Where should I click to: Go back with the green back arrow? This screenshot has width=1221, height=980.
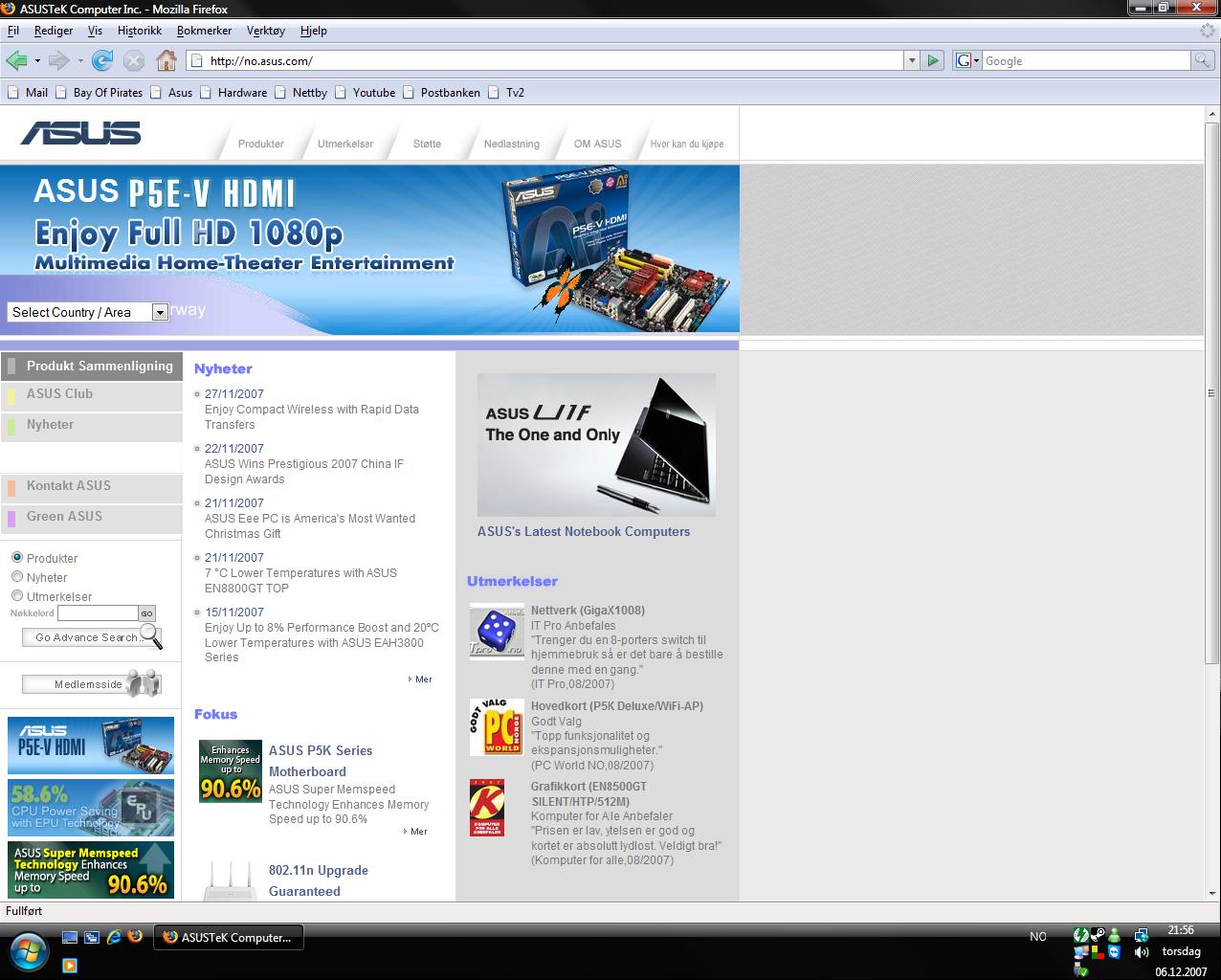point(16,61)
